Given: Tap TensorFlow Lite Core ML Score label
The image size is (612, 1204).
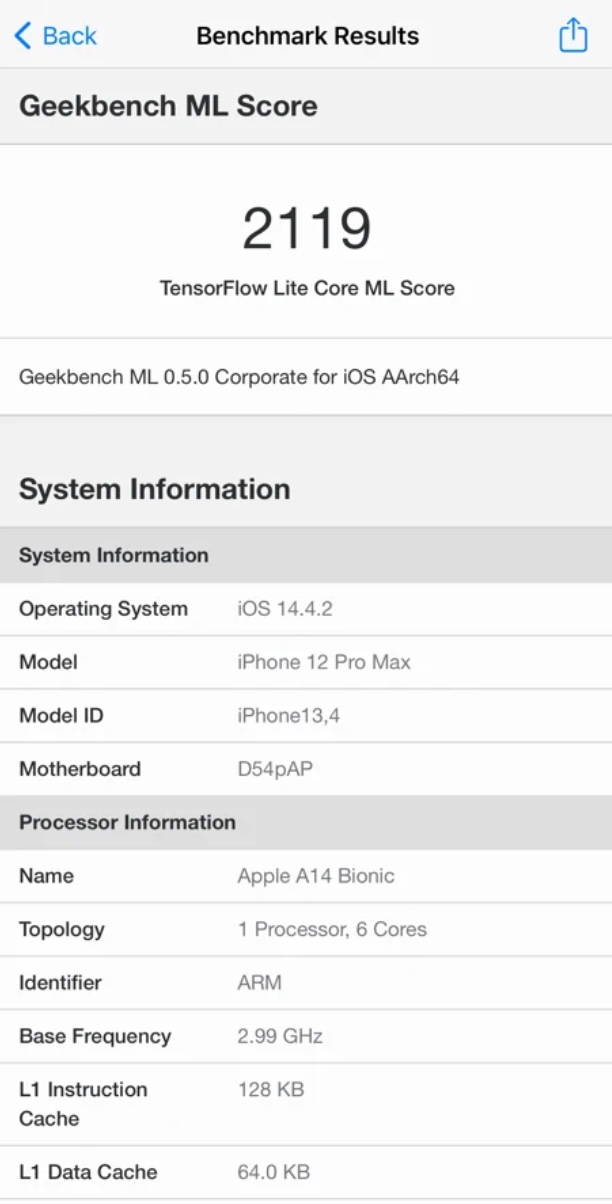Looking at the screenshot, I should tap(307, 288).
